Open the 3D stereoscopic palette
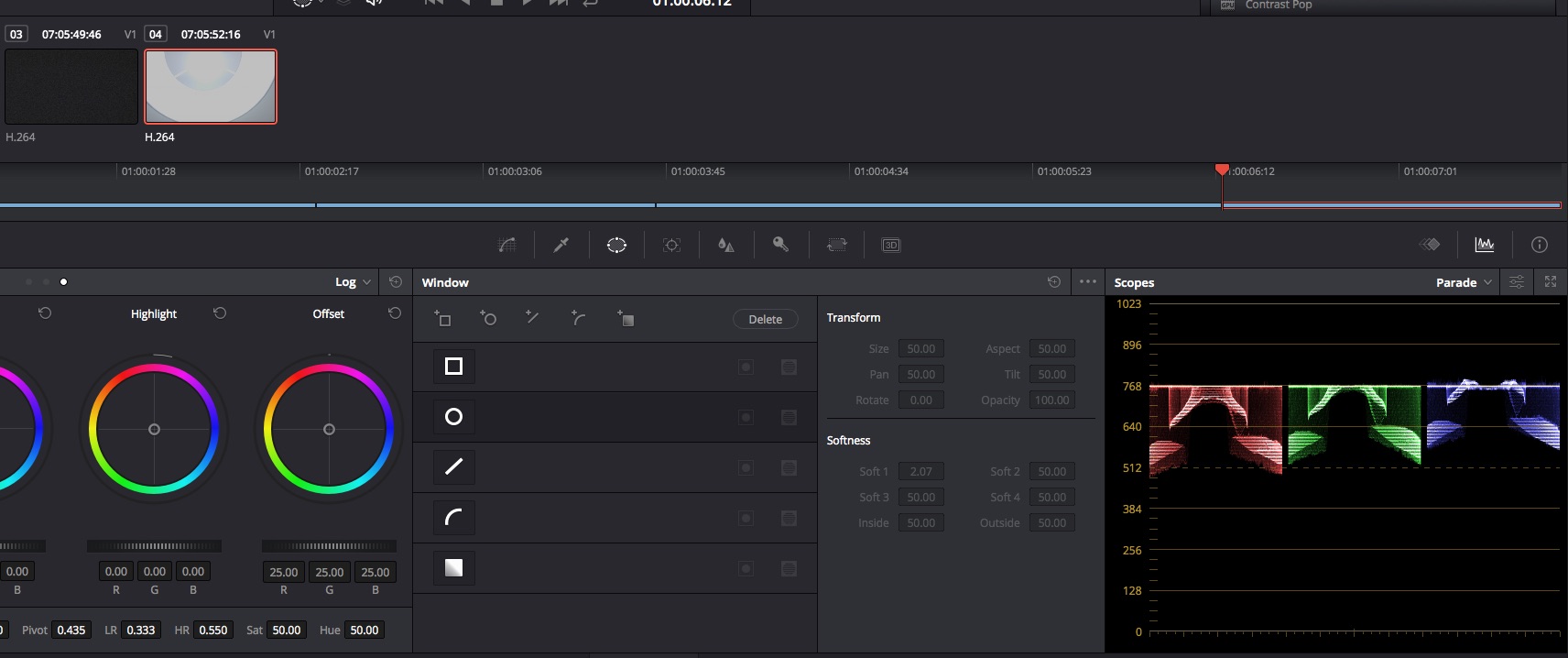1568x658 pixels. coord(891,245)
